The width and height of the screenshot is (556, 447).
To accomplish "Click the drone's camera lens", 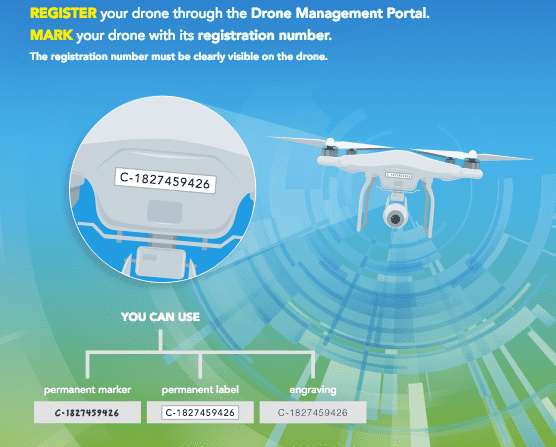I will coord(395,218).
